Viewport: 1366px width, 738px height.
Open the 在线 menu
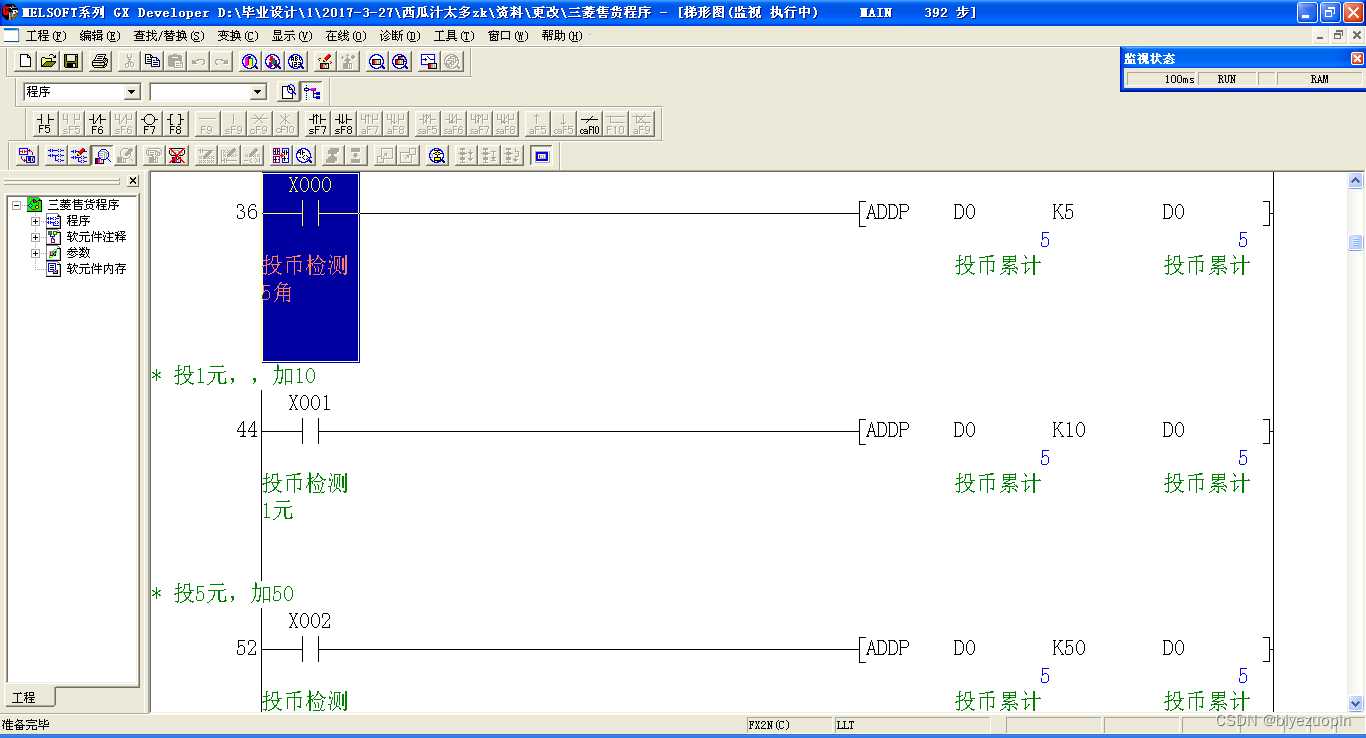[345, 36]
